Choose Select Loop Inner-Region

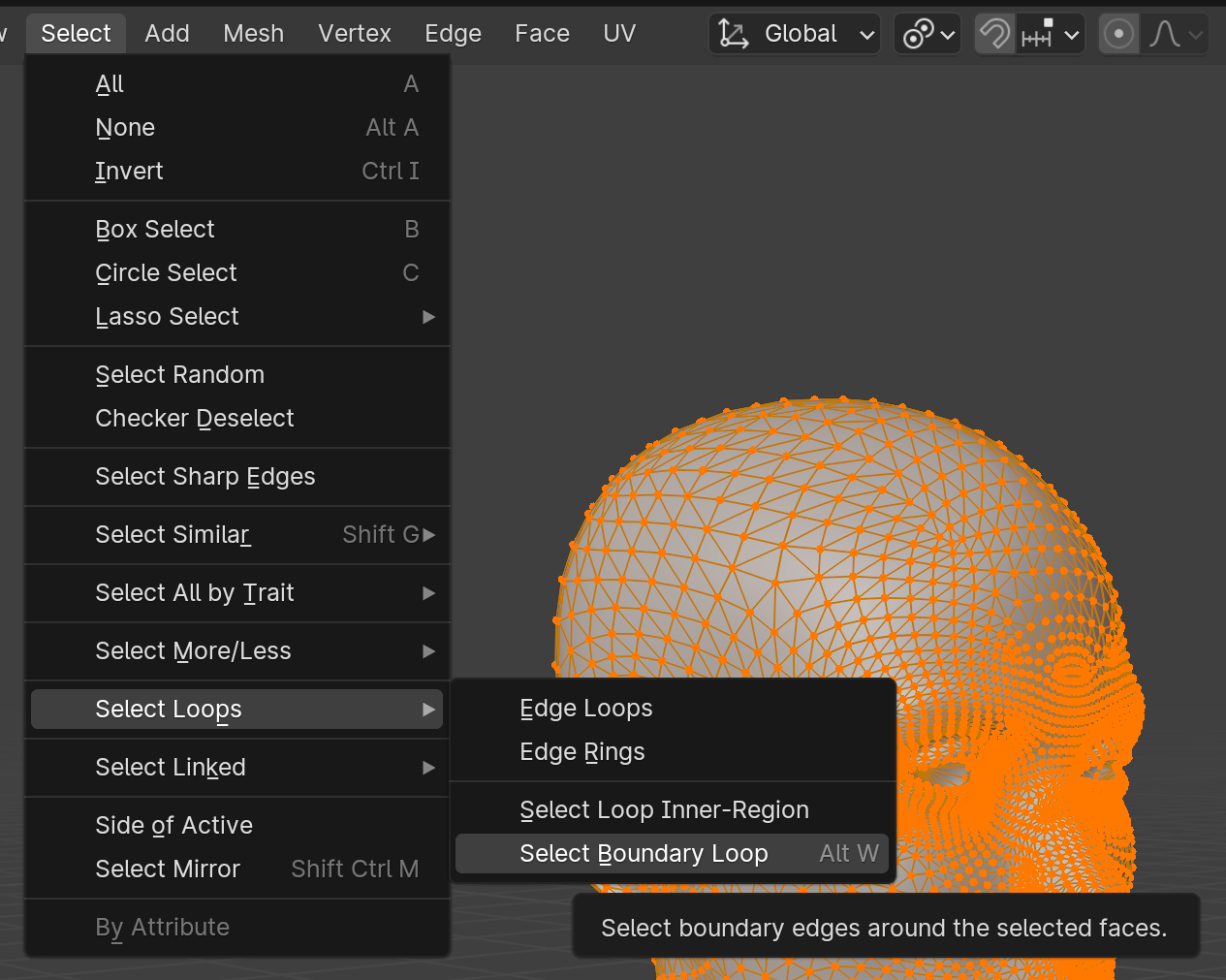coord(664,810)
